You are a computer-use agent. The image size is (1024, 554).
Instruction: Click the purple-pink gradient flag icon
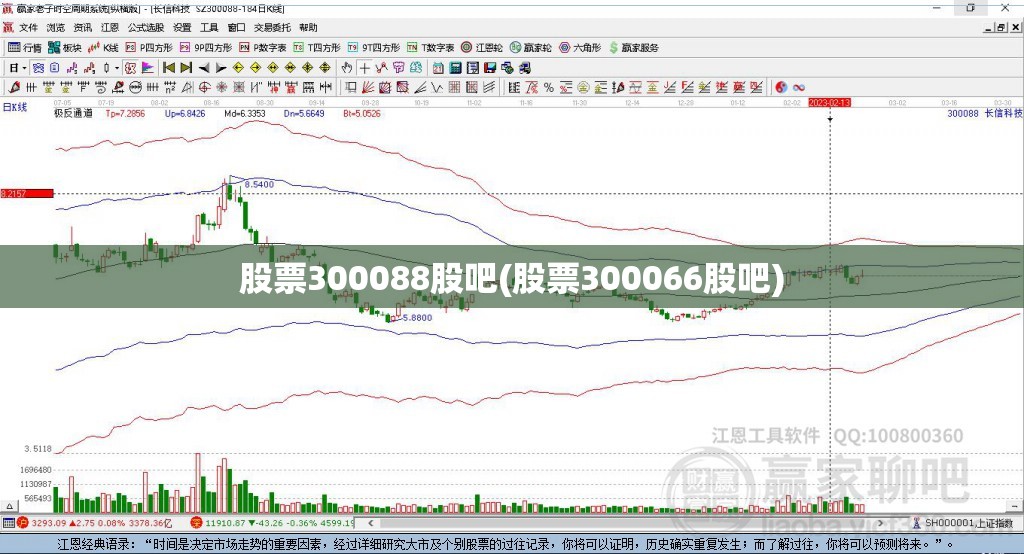pyautogui.click(x=148, y=67)
